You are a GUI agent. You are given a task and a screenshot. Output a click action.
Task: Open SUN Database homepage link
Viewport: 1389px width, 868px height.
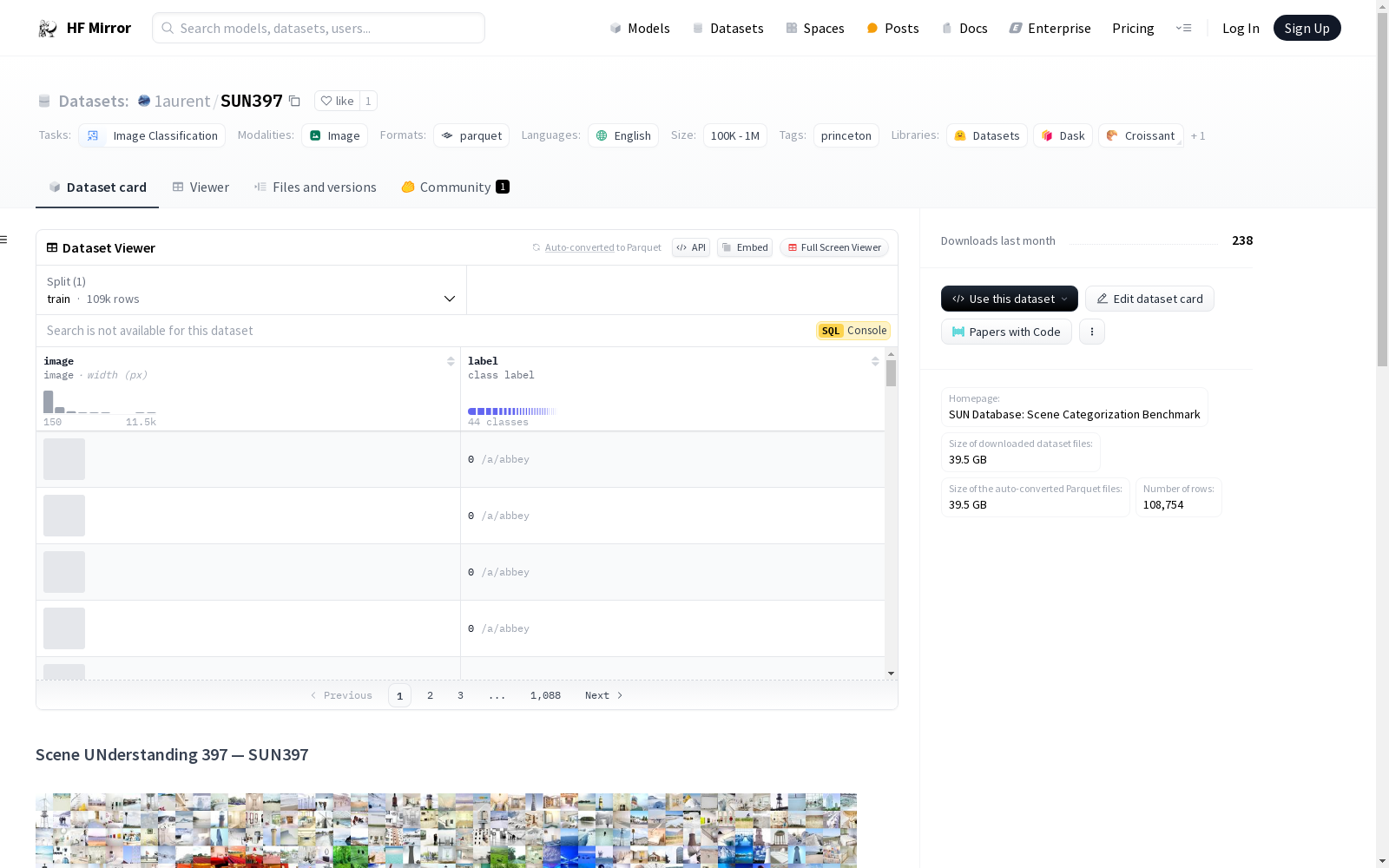[x=1074, y=414]
